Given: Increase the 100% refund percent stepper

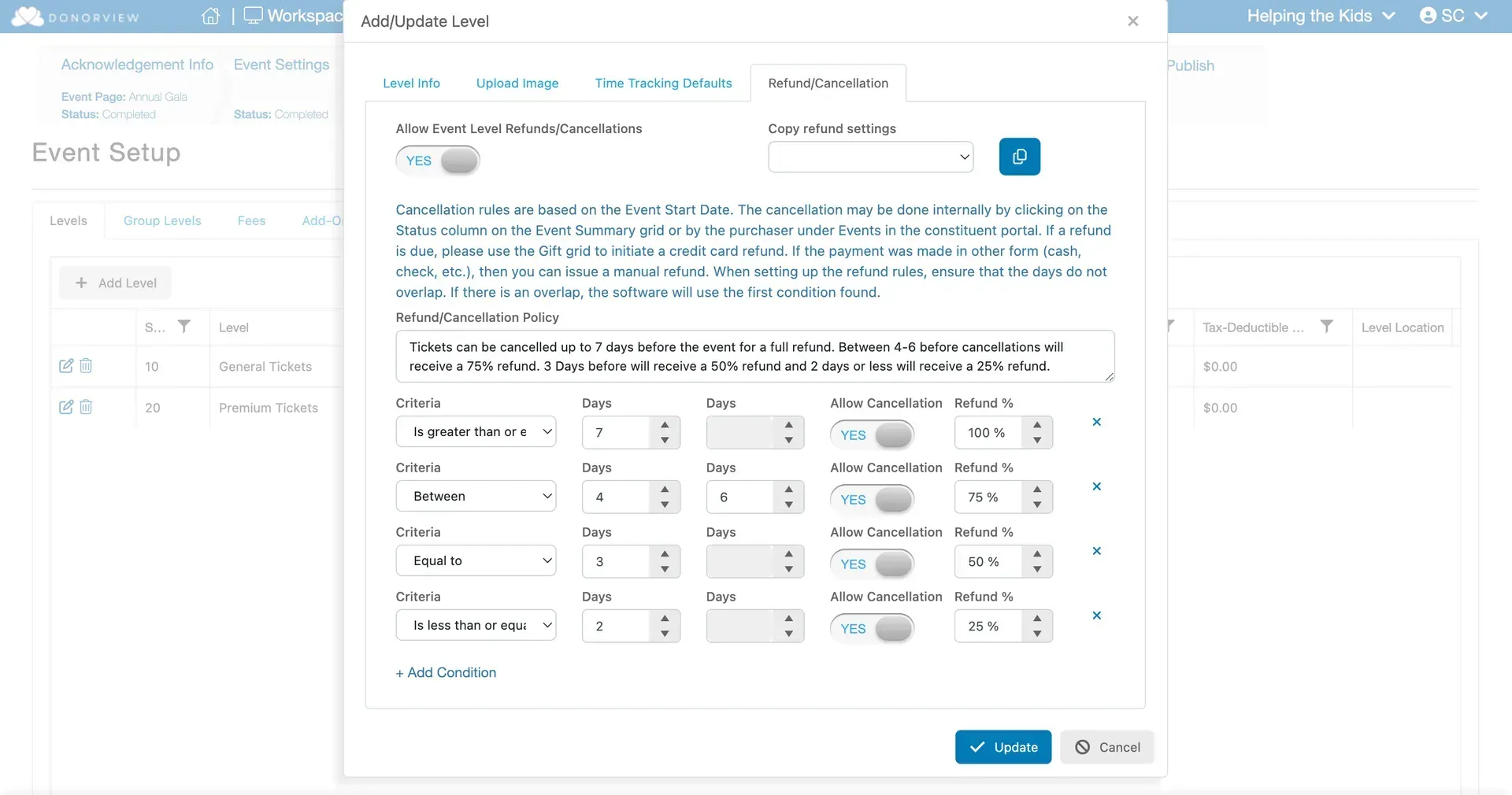Looking at the screenshot, I should (x=1037, y=425).
